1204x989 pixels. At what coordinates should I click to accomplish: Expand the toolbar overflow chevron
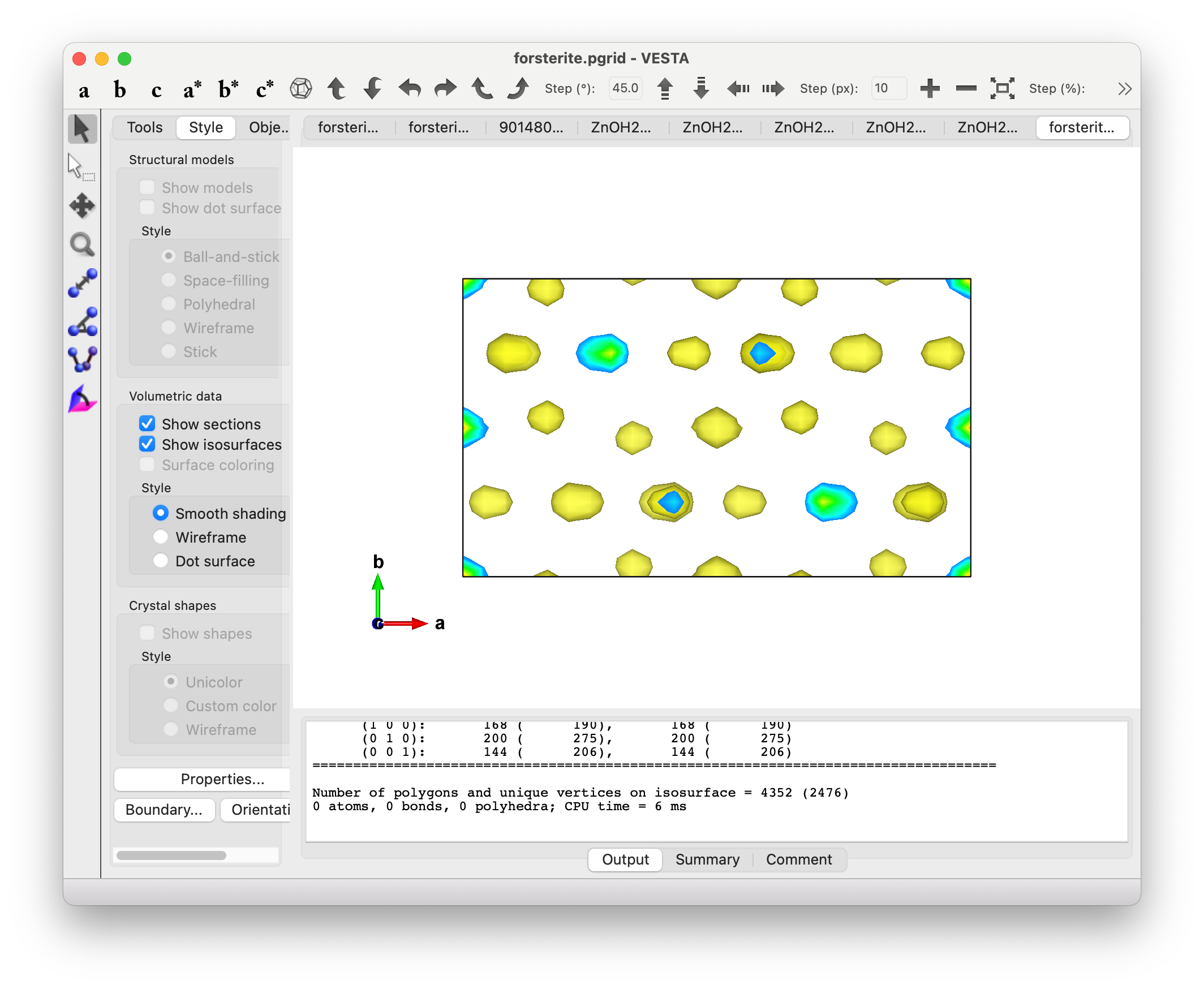click(x=1124, y=89)
